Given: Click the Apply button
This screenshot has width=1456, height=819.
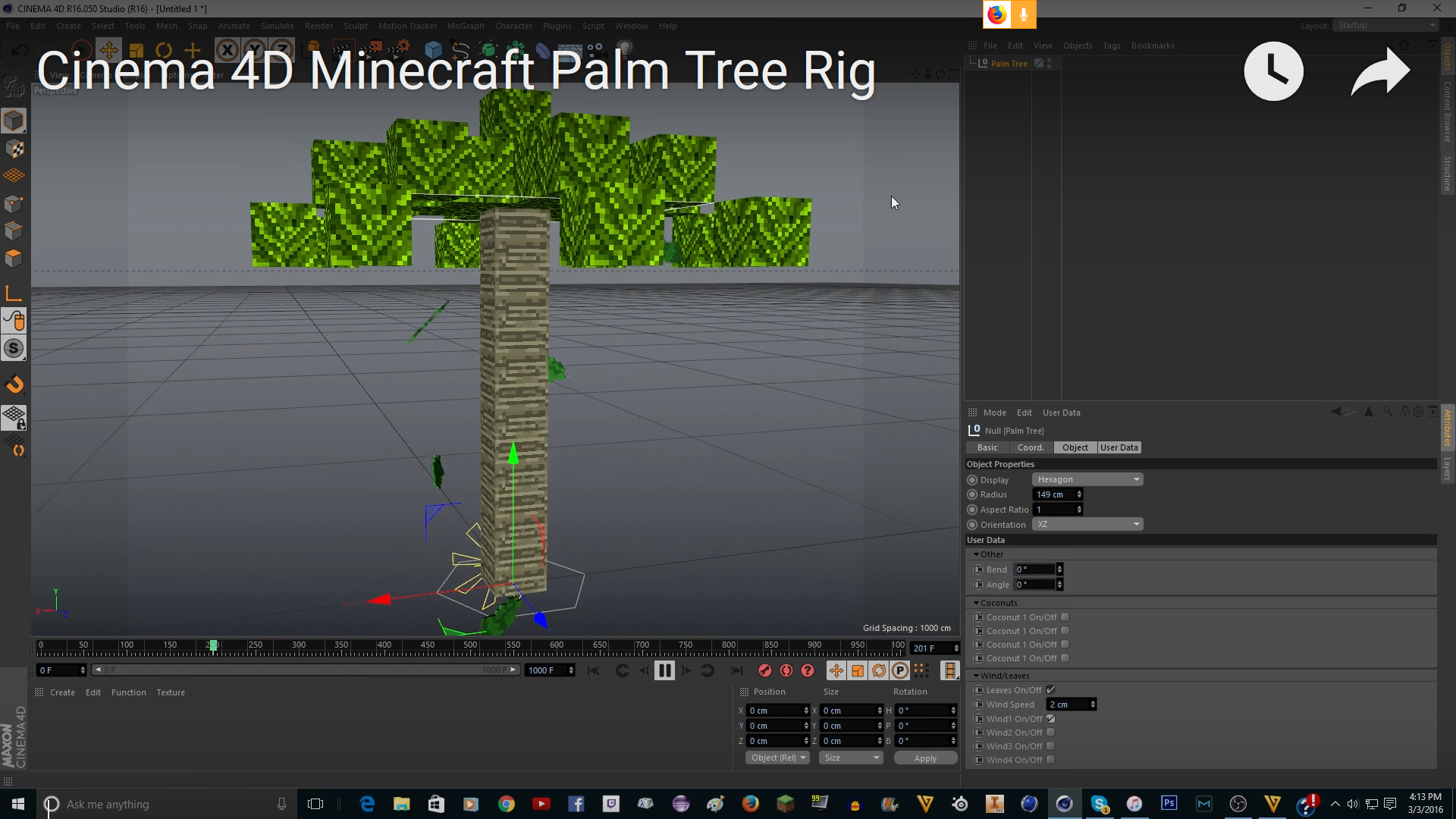Looking at the screenshot, I should [x=925, y=758].
